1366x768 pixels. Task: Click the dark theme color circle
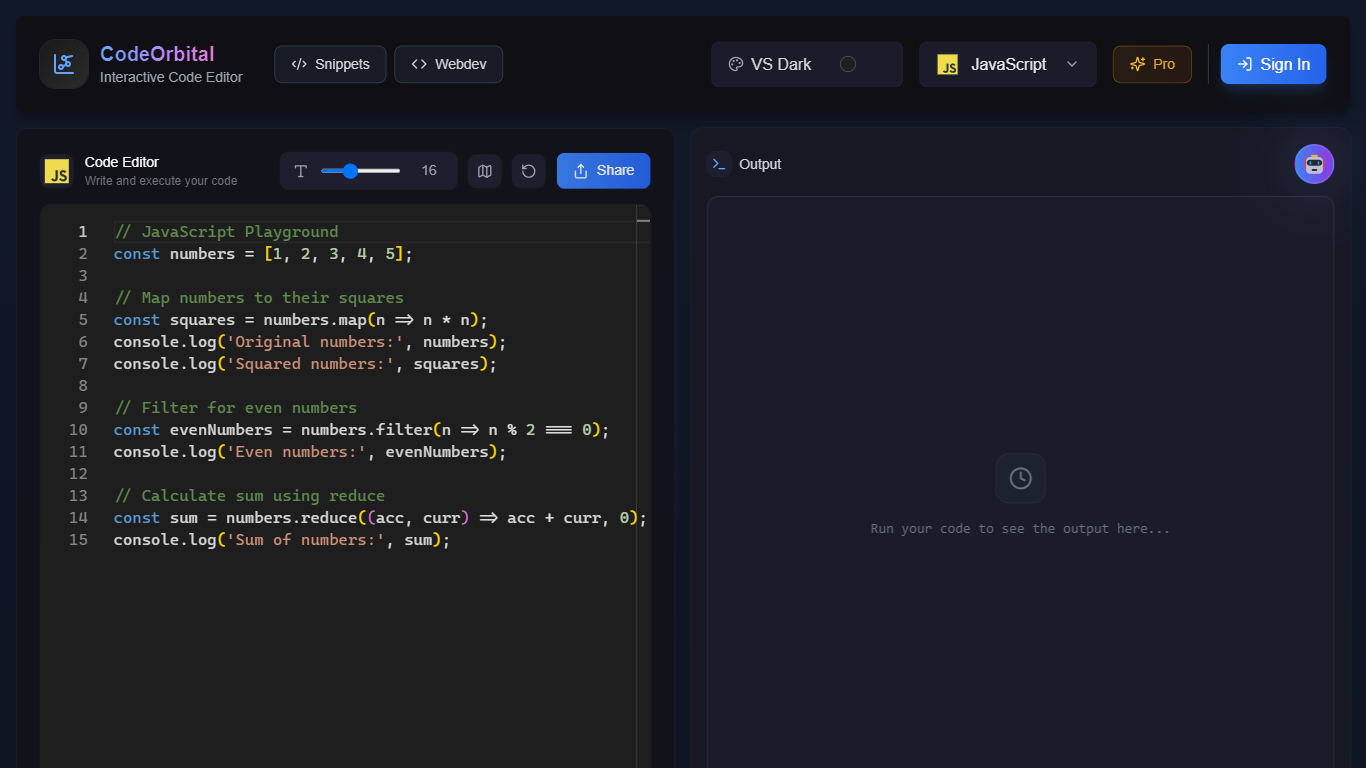pyautogui.click(x=848, y=64)
